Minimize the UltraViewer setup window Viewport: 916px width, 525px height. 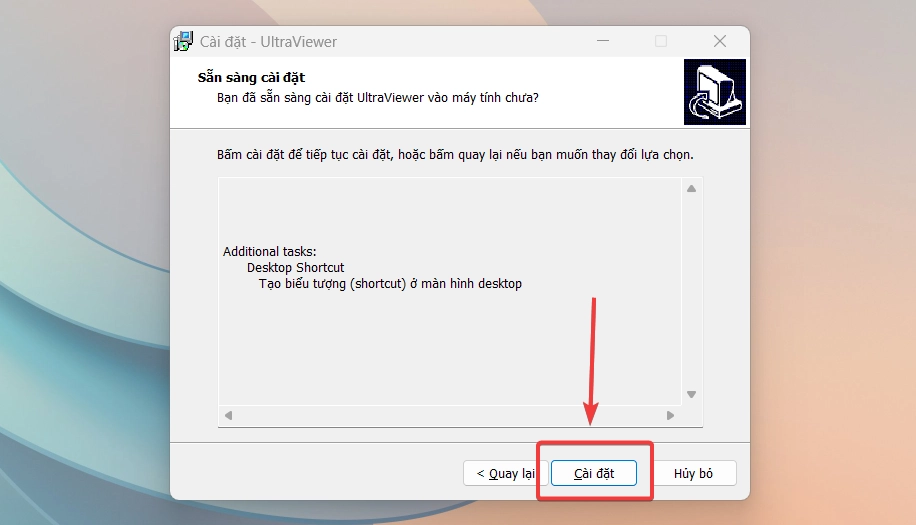pos(603,41)
